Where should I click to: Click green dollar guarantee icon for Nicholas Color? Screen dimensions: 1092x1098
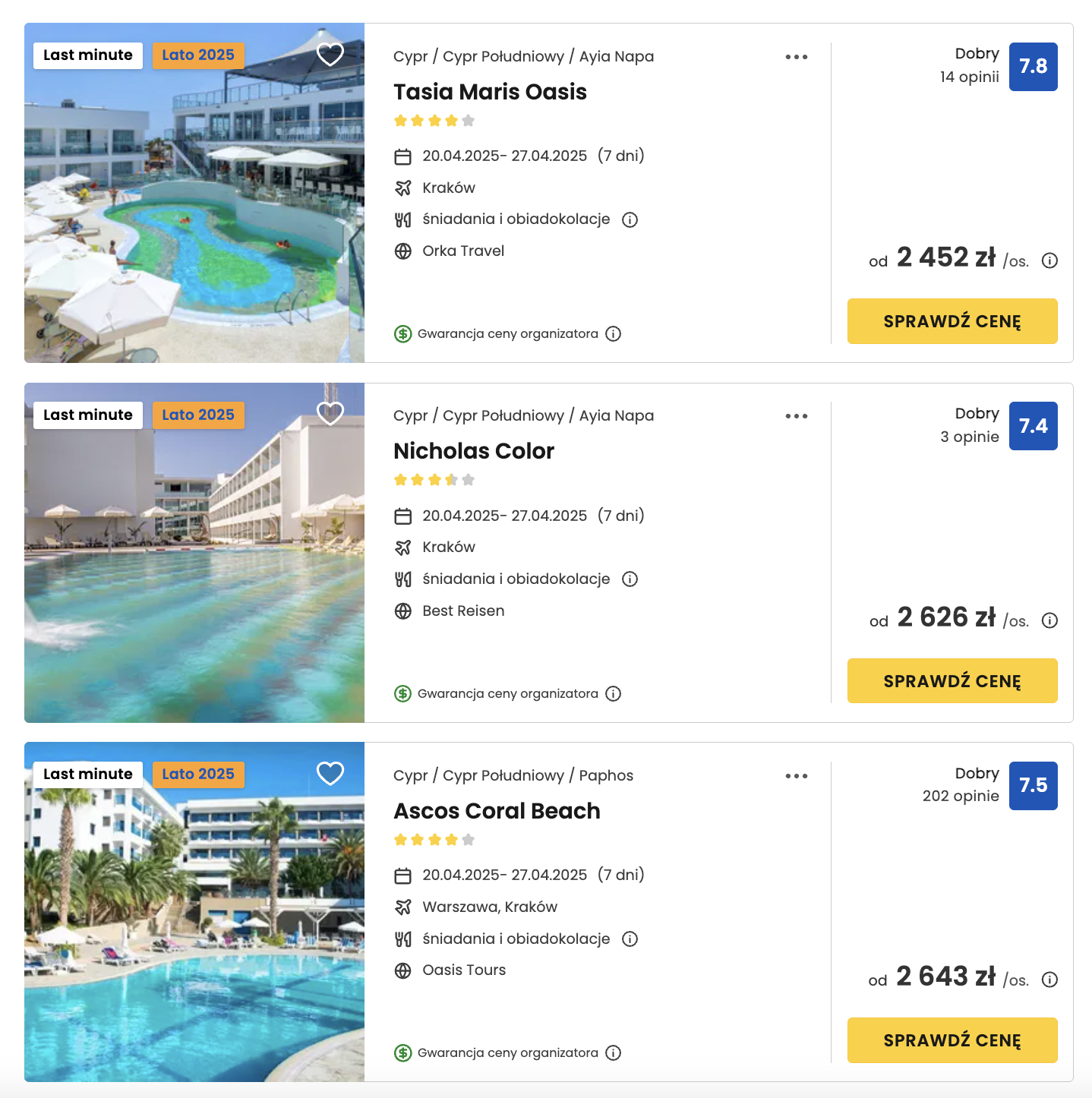[403, 693]
